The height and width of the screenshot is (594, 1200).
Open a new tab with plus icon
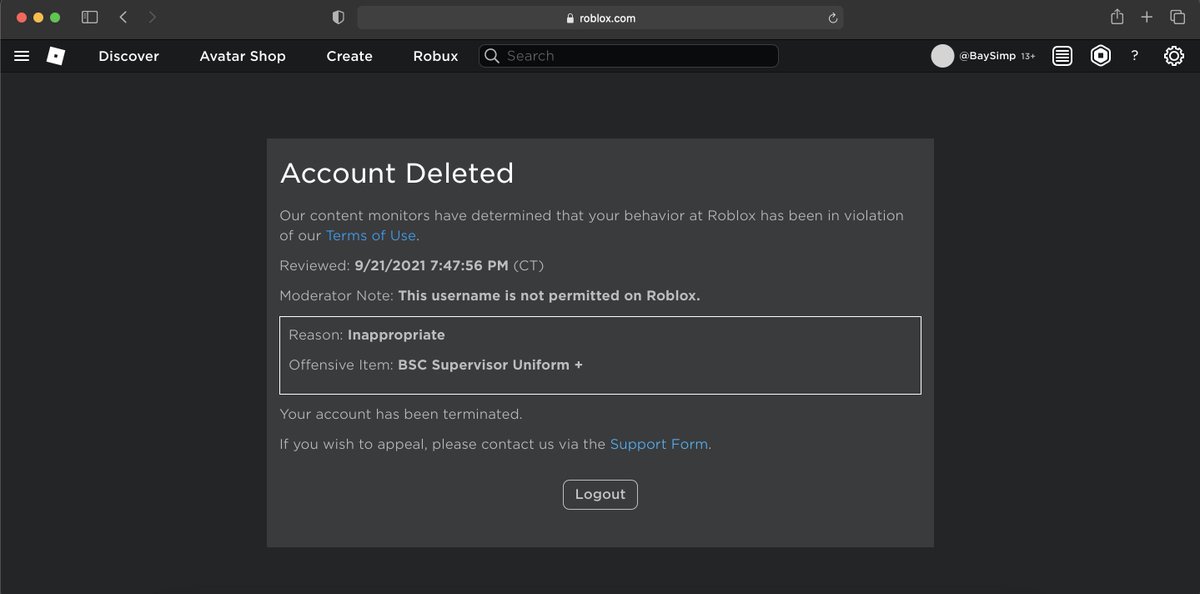(1147, 17)
